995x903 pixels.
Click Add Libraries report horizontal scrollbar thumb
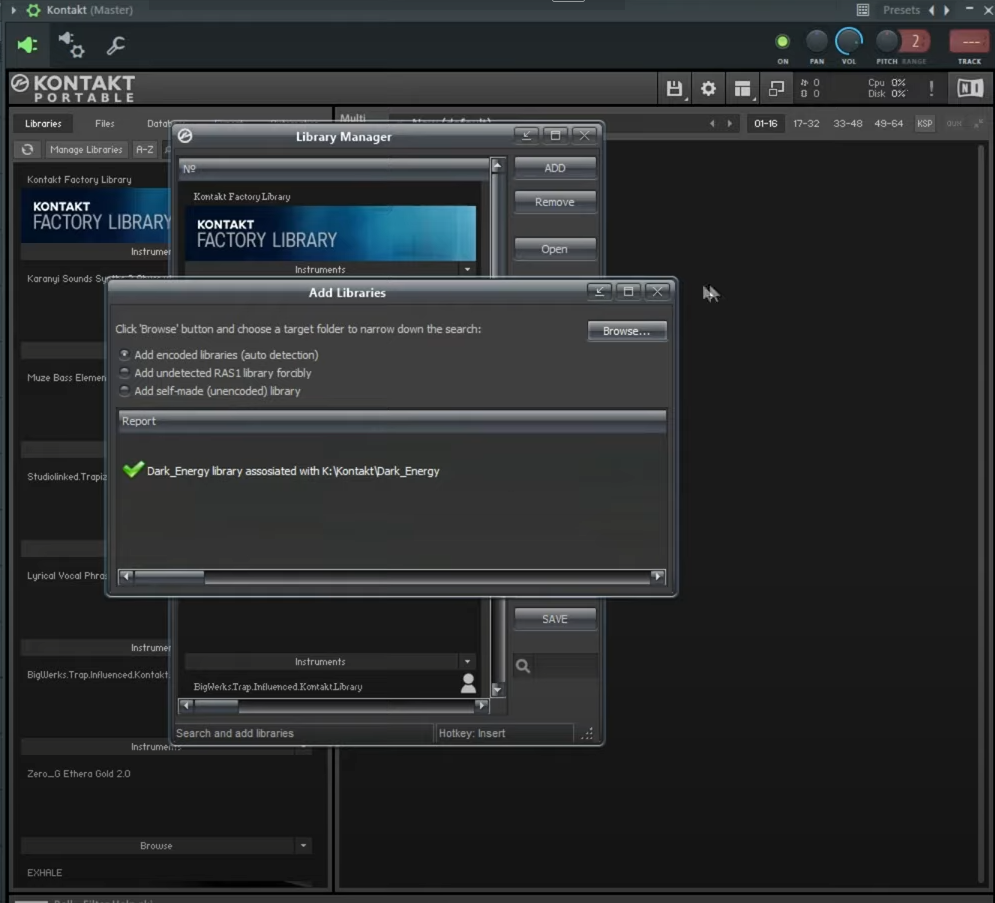pos(169,576)
